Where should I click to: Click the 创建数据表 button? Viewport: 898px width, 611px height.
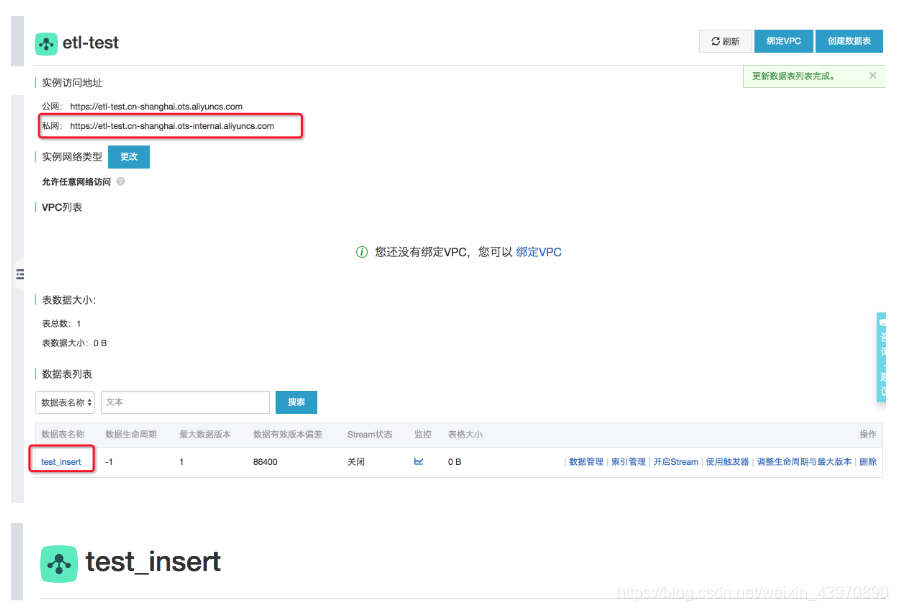(x=849, y=41)
